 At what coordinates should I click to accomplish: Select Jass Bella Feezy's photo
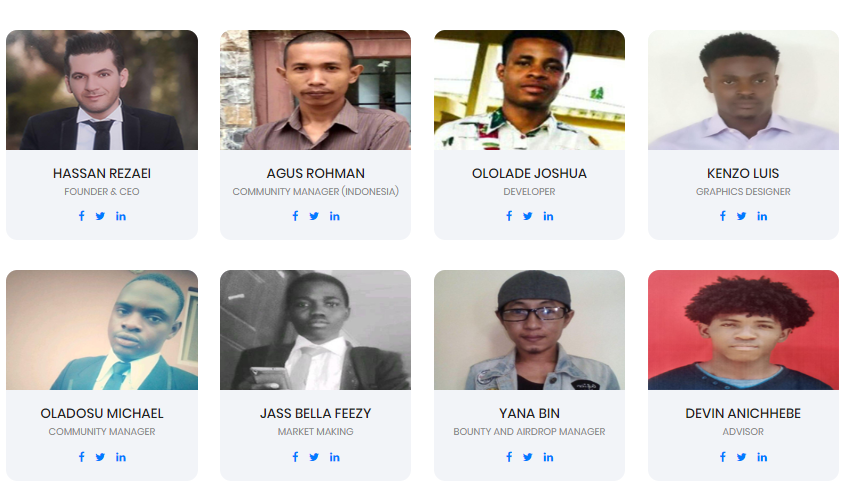click(x=315, y=330)
